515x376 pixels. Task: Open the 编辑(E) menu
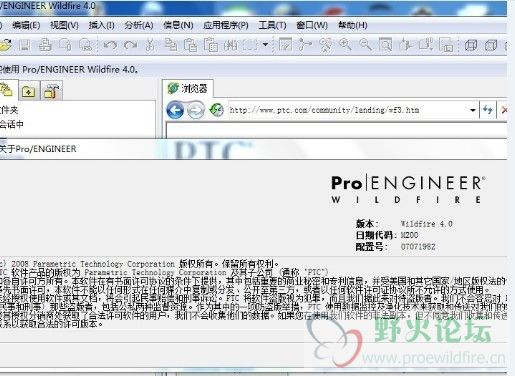click(26, 25)
